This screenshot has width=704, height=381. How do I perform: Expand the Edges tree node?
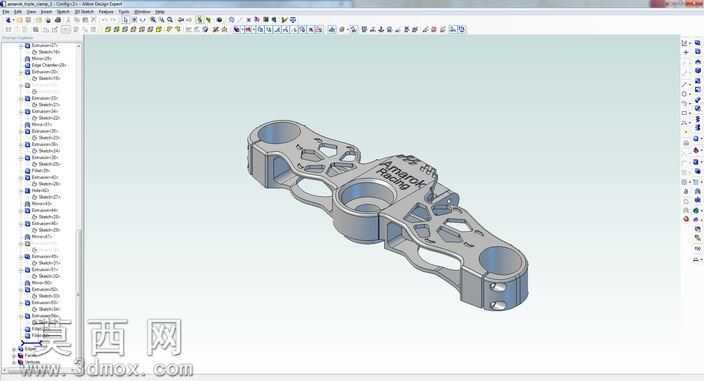pos(14,349)
